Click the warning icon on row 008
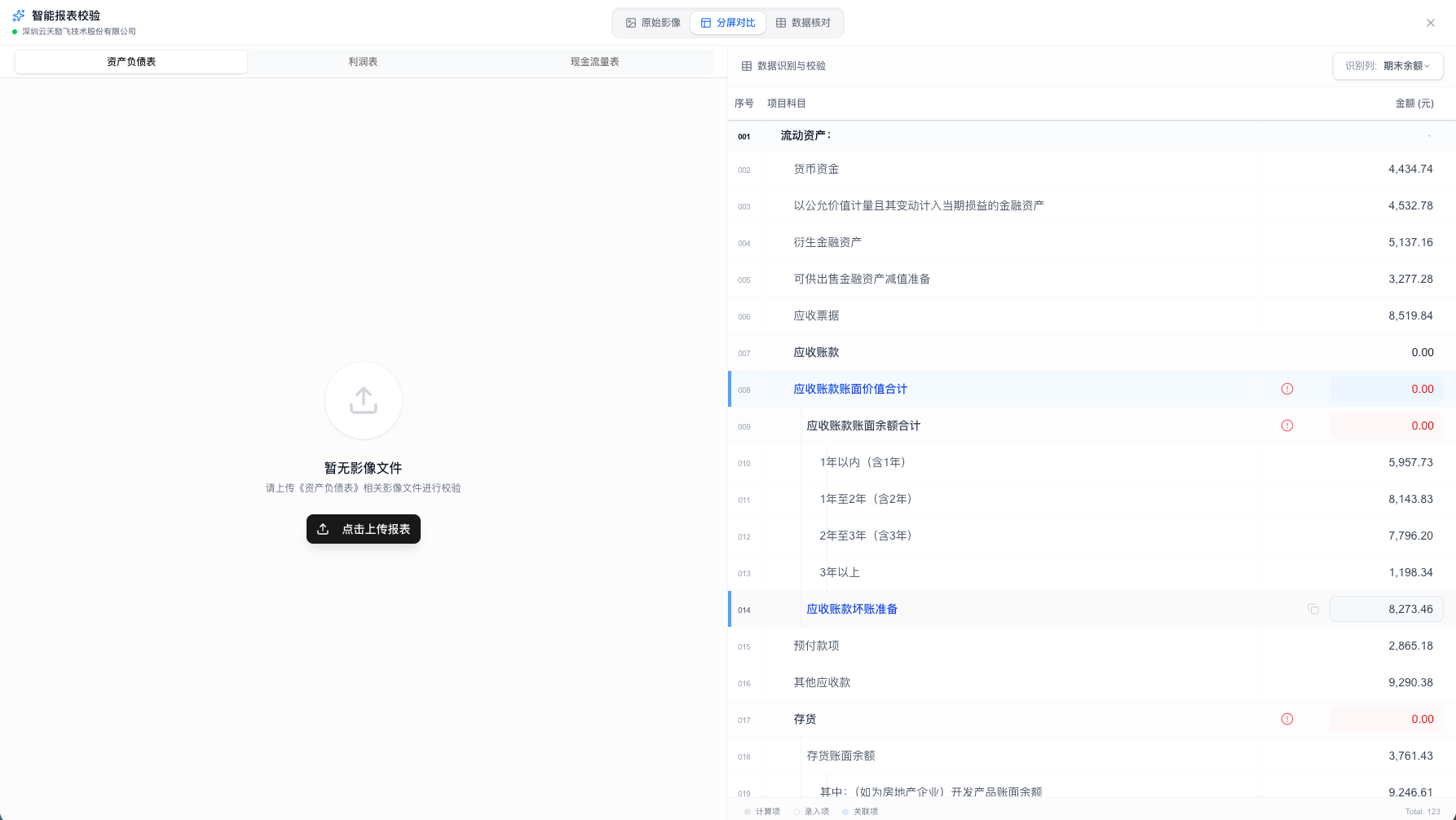Image resolution: width=1456 pixels, height=820 pixels. (1287, 389)
